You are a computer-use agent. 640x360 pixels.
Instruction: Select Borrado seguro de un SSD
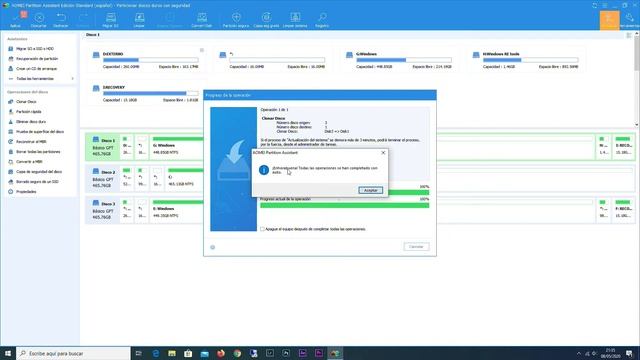click(x=37, y=182)
